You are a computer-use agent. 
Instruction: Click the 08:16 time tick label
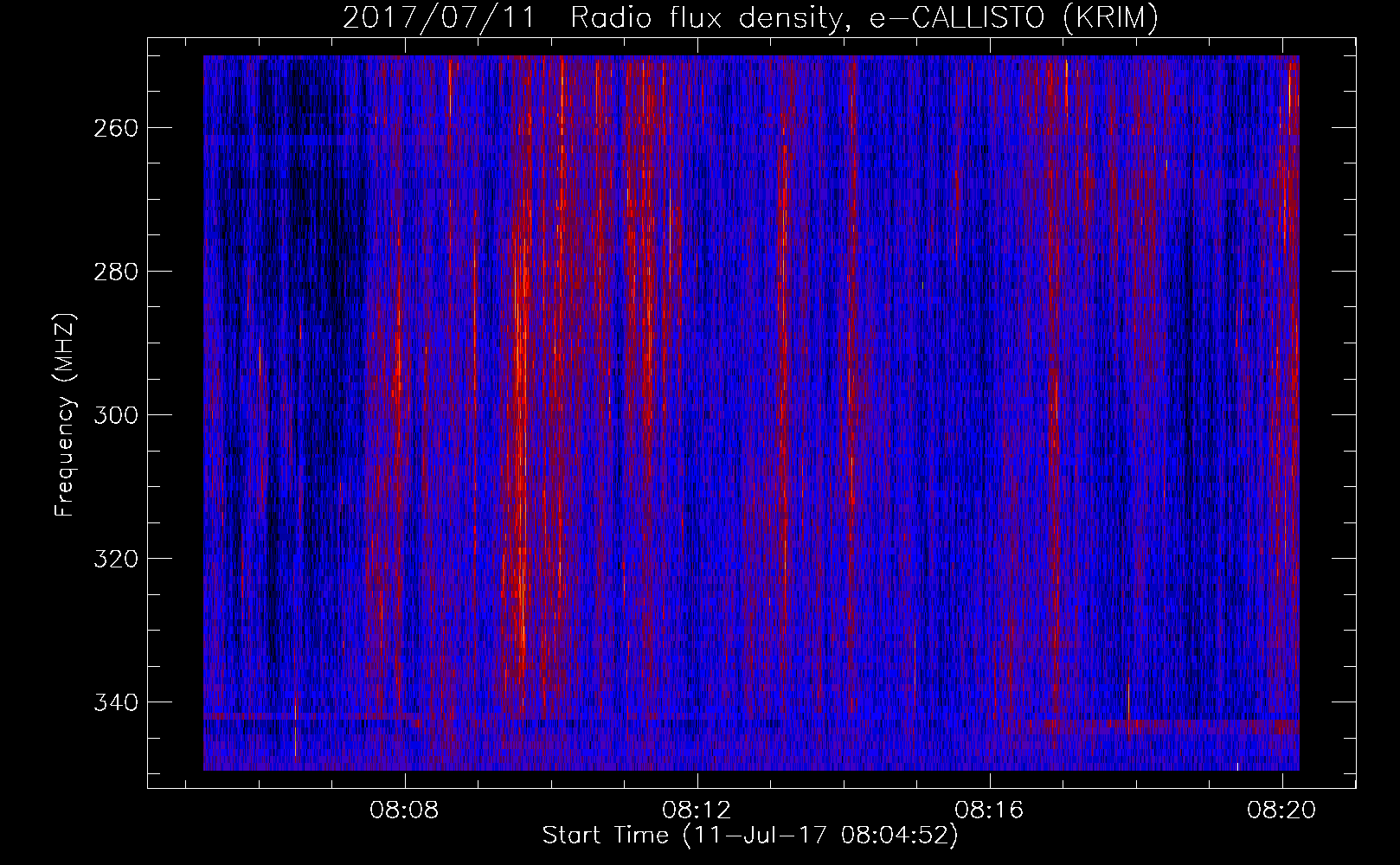(x=989, y=811)
